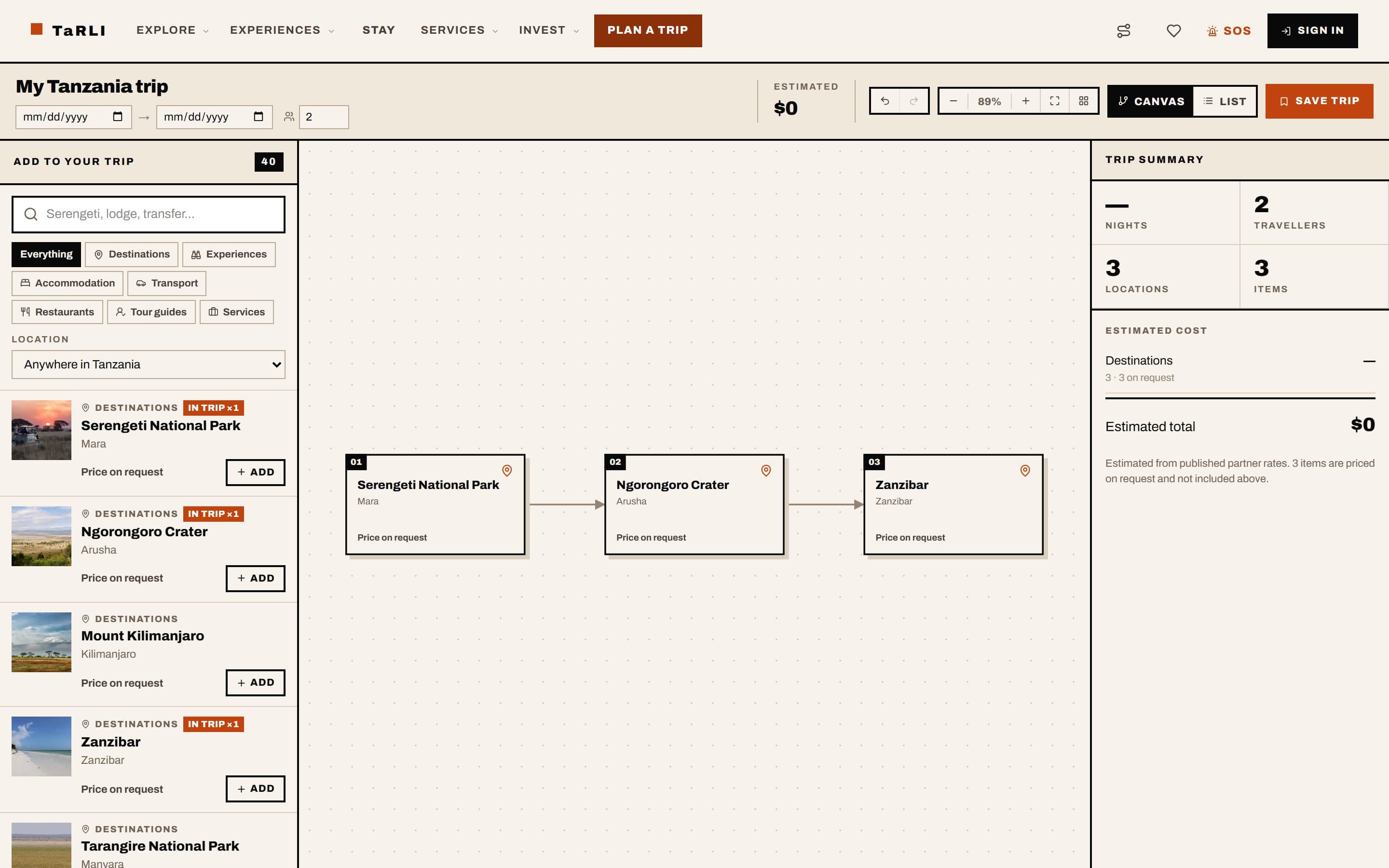Click the auto-arrange grid icon
1389x868 pixels.
click(x=1084, y=101)
